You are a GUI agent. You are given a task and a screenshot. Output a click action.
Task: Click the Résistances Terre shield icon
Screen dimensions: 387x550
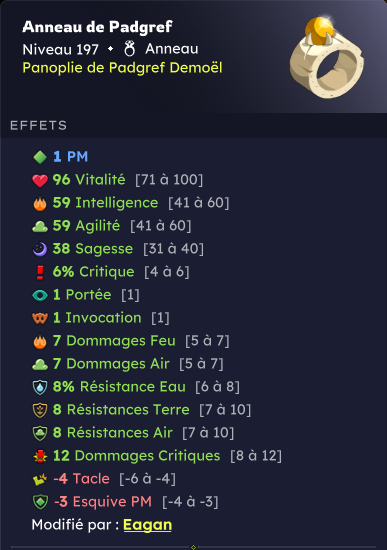(40, 410)
